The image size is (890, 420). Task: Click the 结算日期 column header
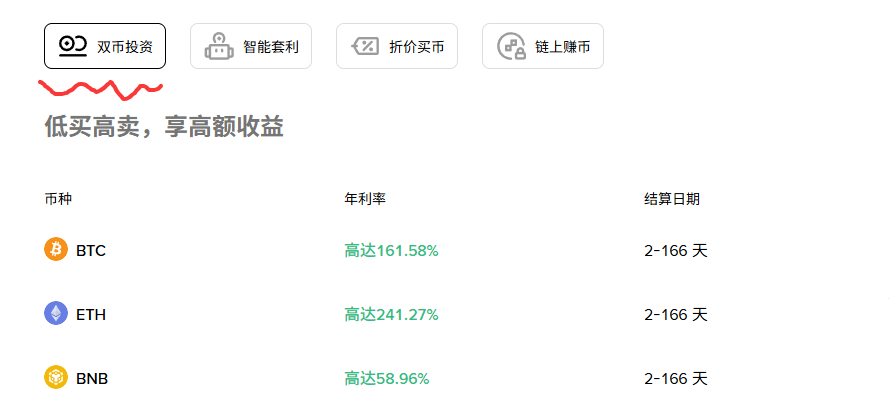[671, 199]
